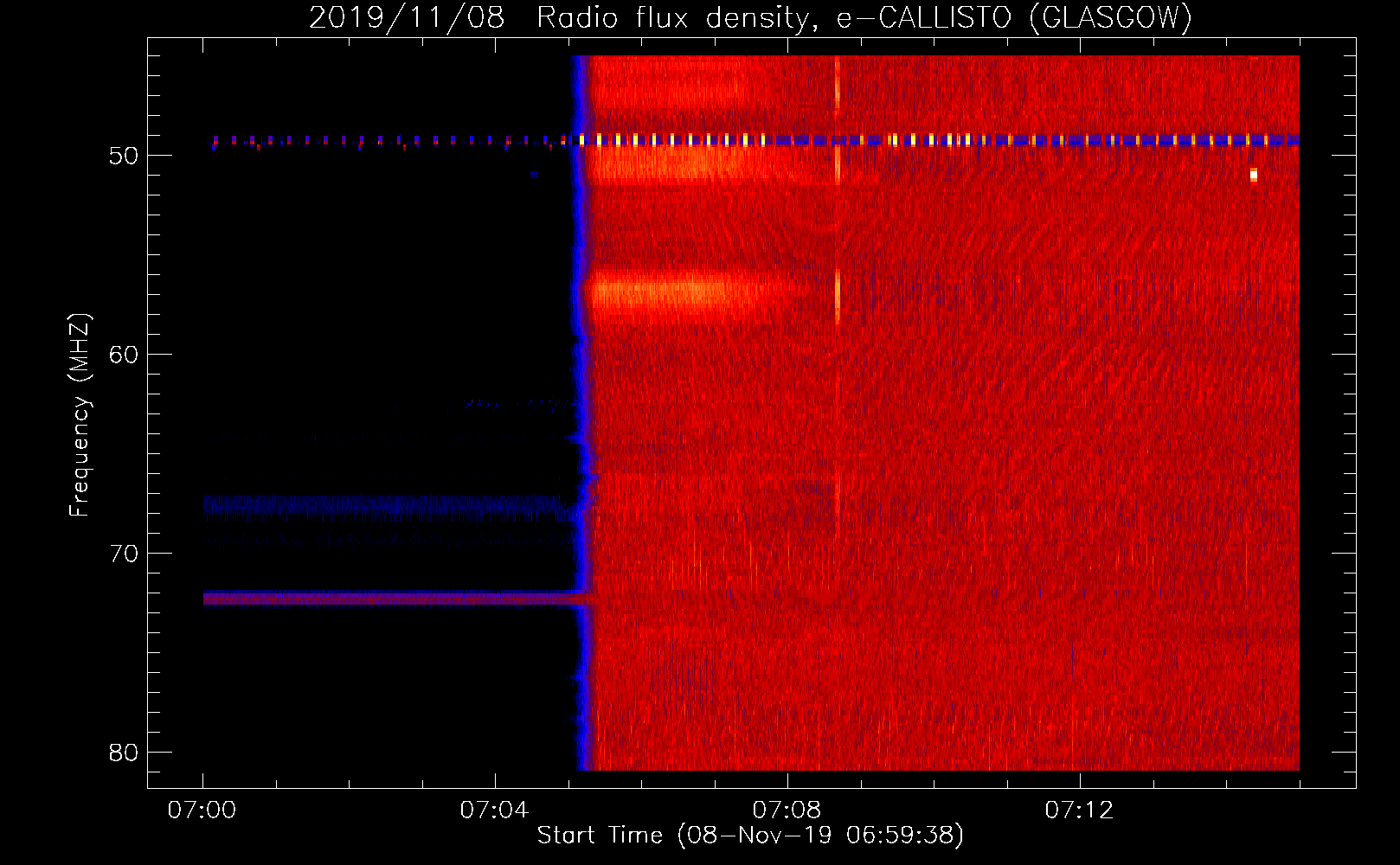
Task: Click the 80 frequency tick label
Action: click(x=124, y=753)
